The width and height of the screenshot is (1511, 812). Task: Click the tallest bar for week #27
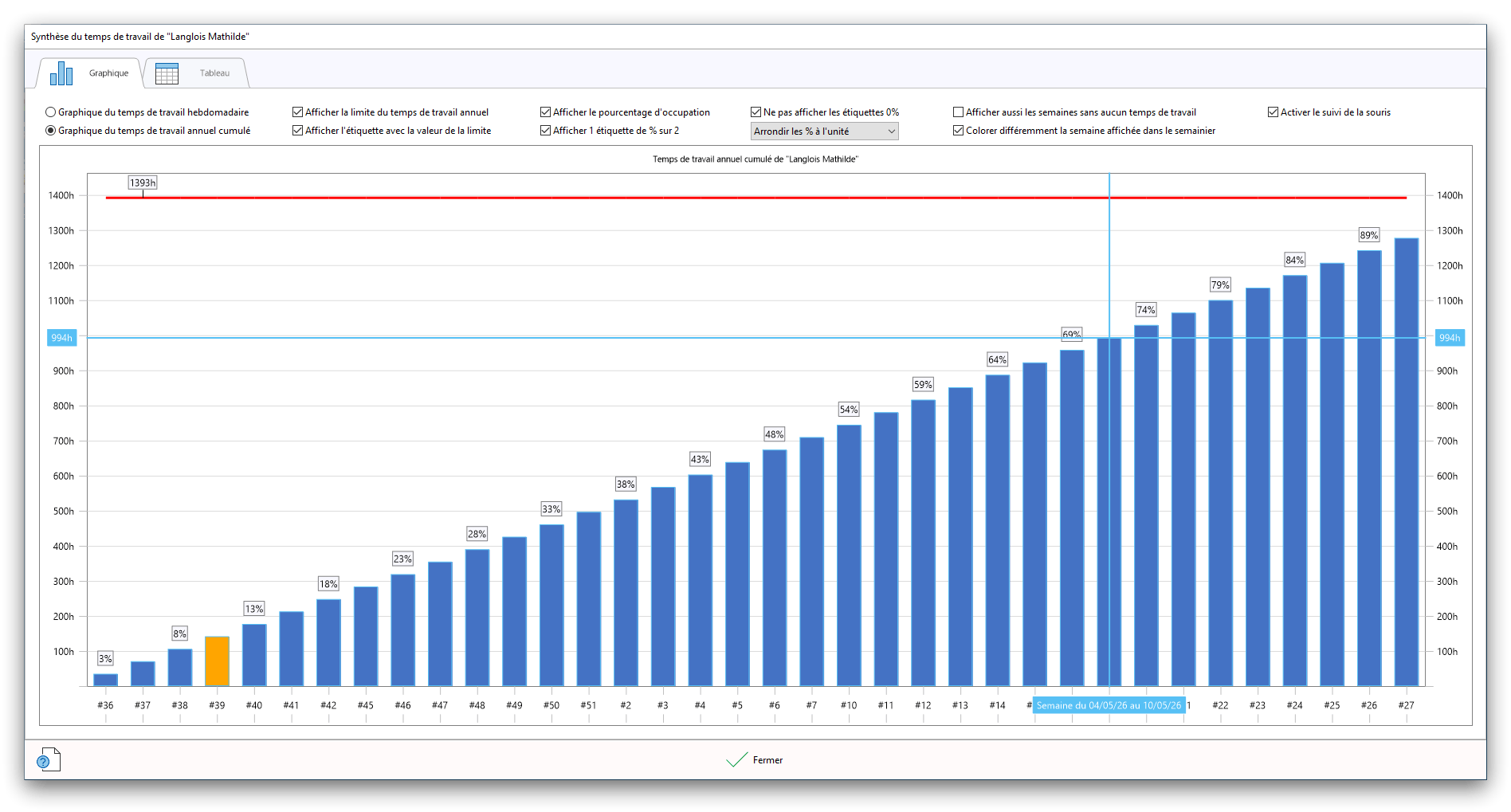click(x=1406, y=462)
